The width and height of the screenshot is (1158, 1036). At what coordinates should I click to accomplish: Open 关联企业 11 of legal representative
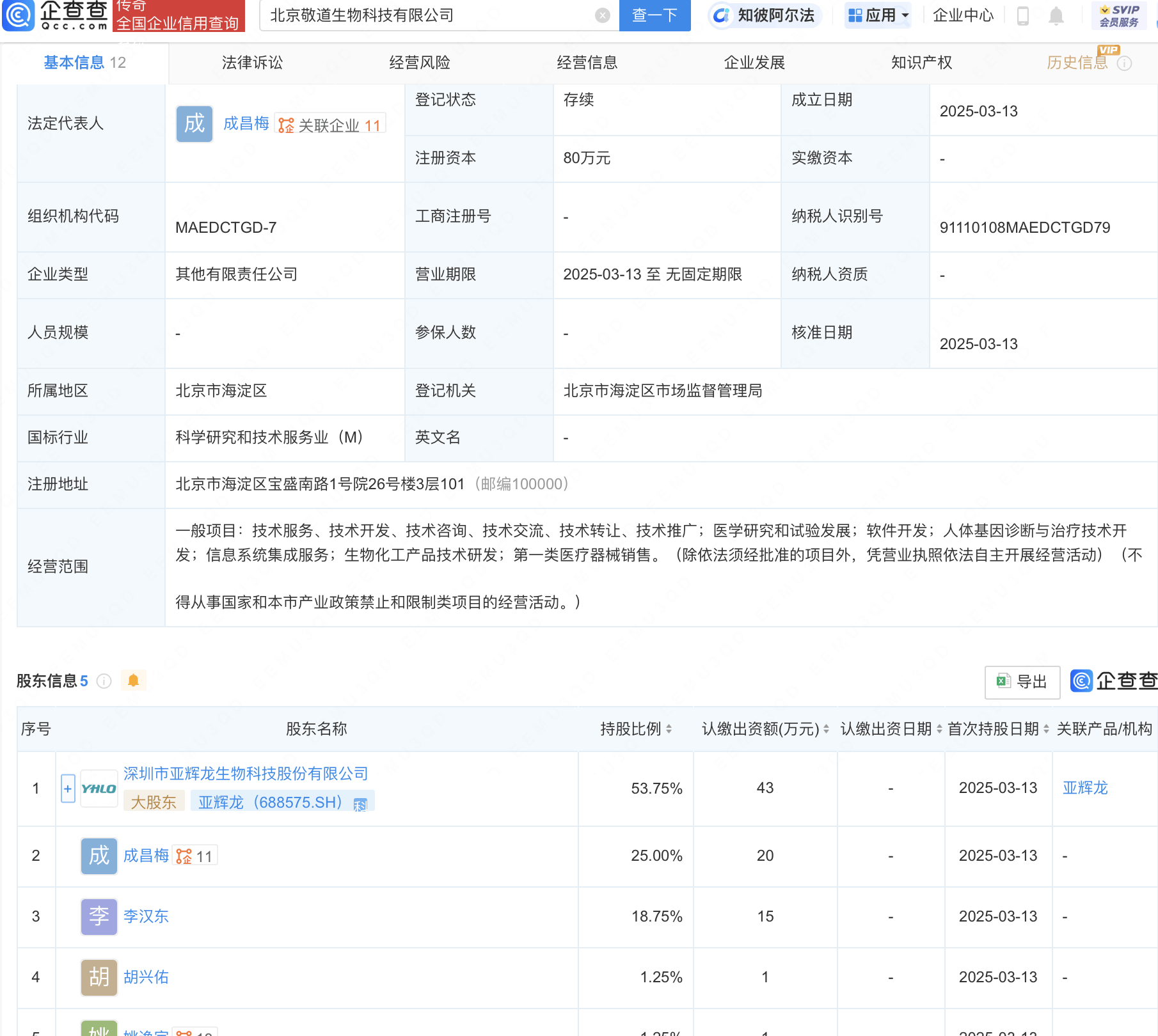click(x=330, y=124)
